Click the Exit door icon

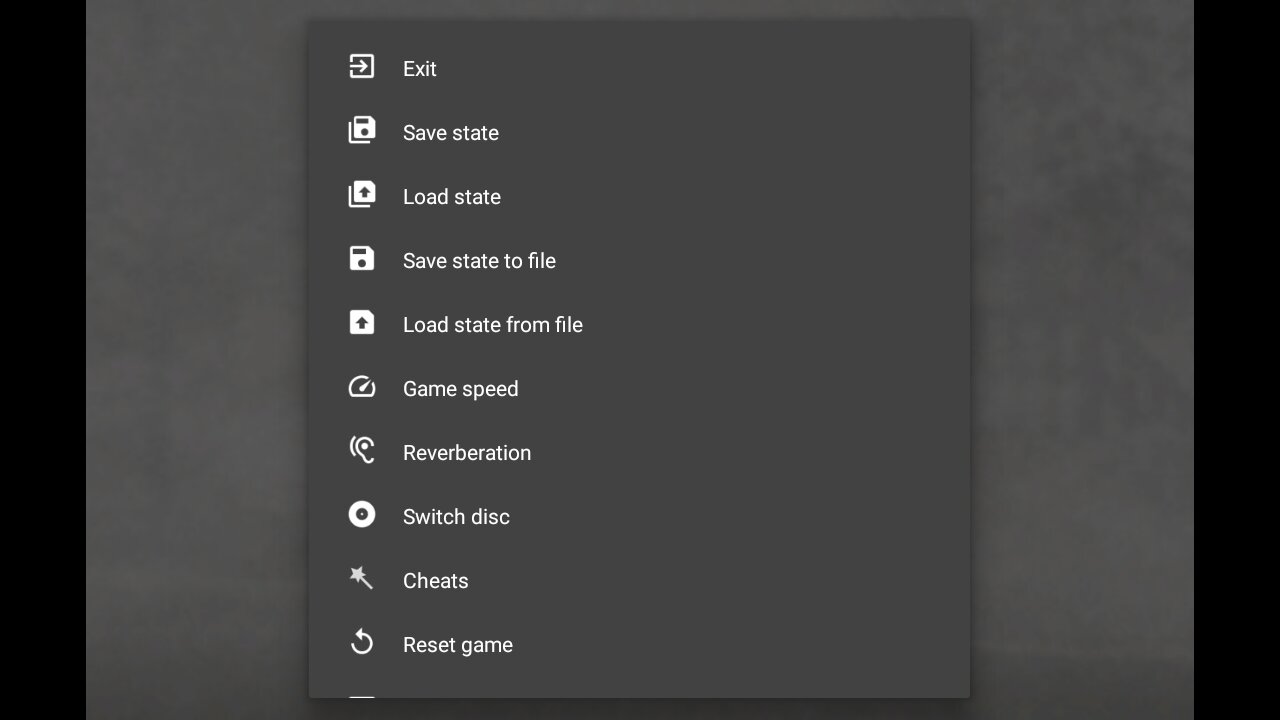[x=361, y=67]
